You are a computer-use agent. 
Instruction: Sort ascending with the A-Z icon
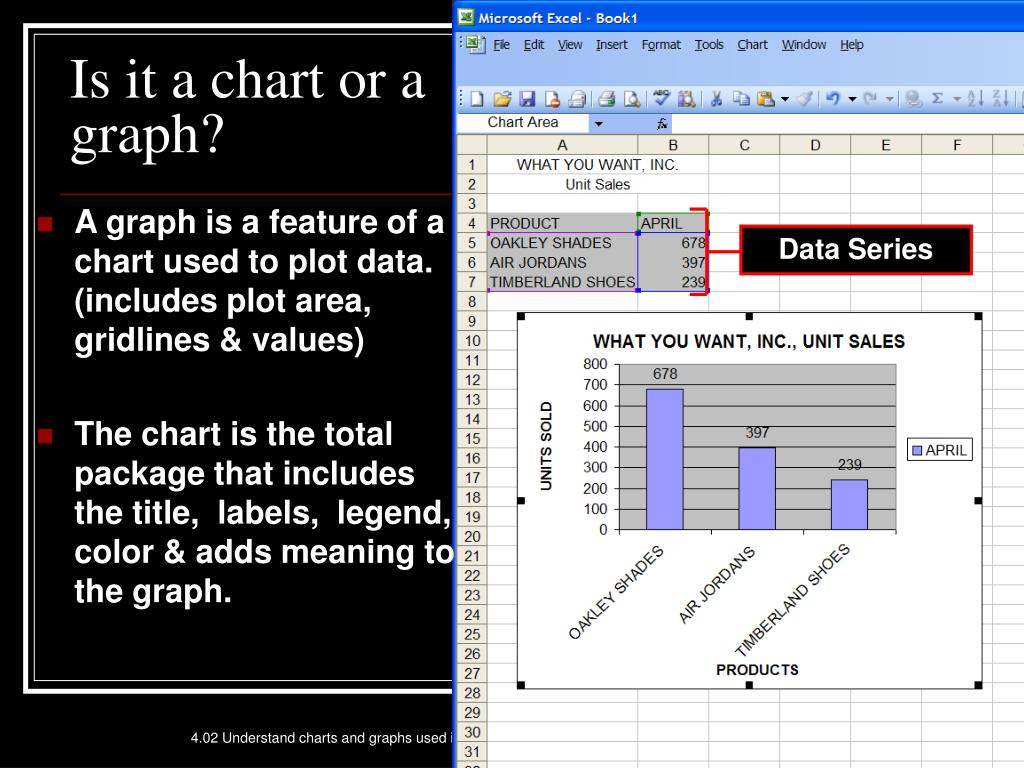(975, 99)
